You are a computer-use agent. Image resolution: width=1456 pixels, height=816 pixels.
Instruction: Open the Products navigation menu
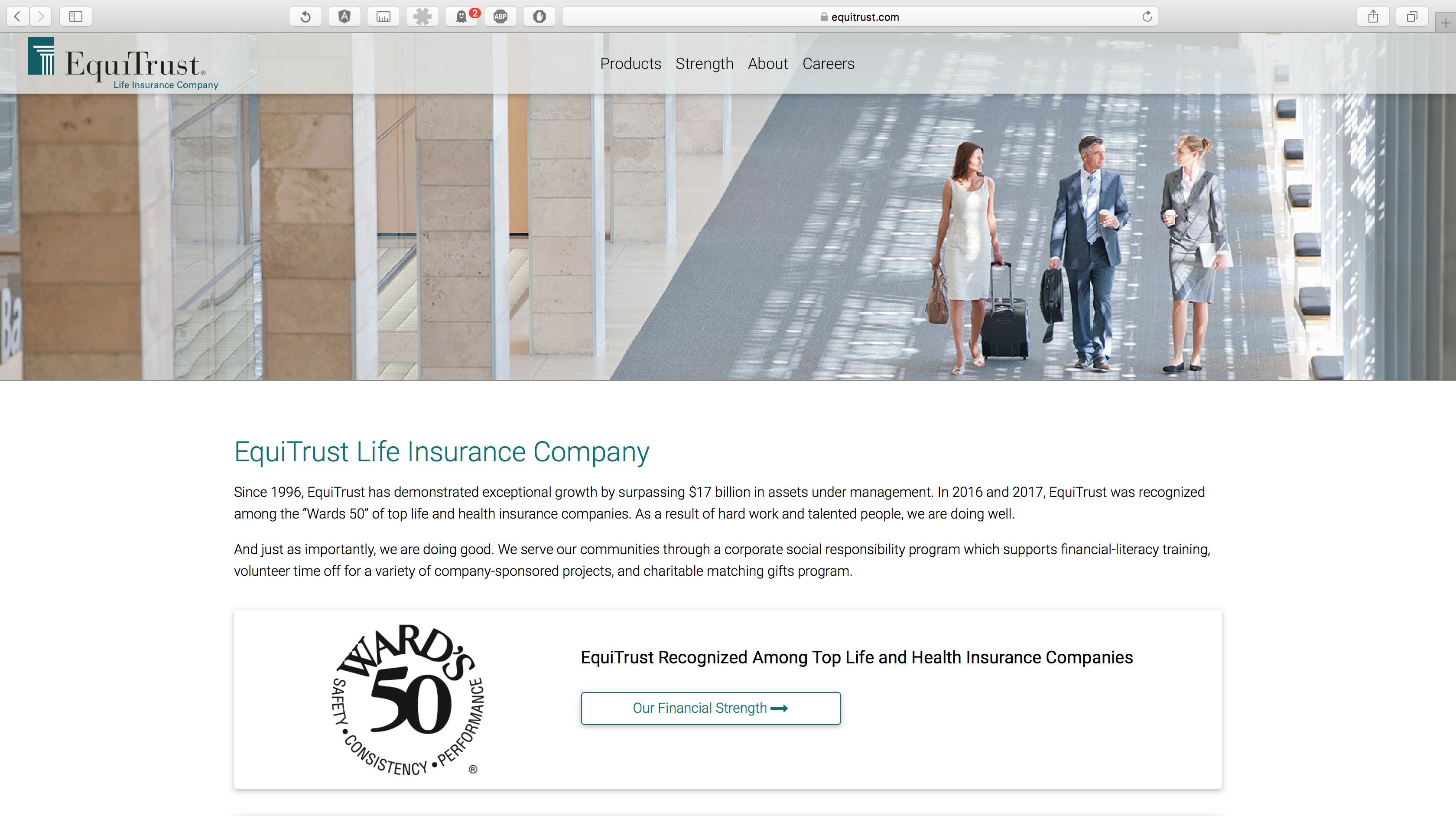[630, 63]
